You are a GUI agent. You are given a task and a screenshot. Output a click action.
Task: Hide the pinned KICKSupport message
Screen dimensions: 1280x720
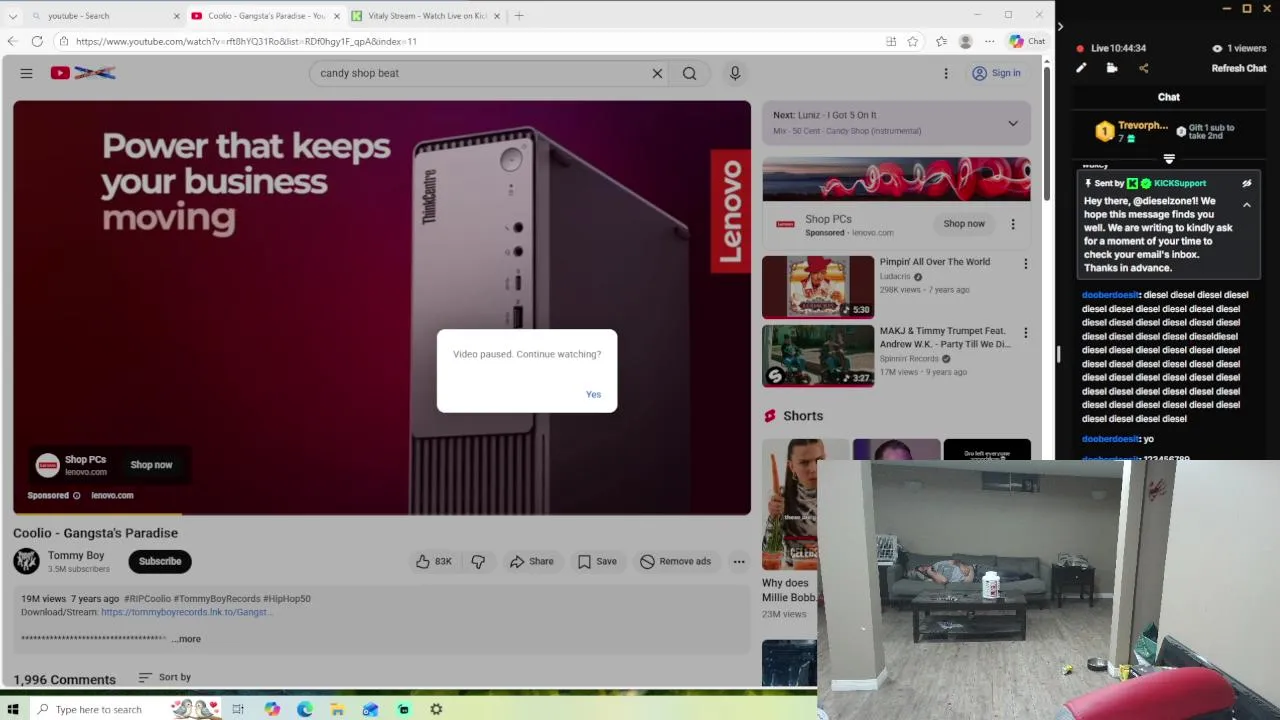click(1247, 183)
